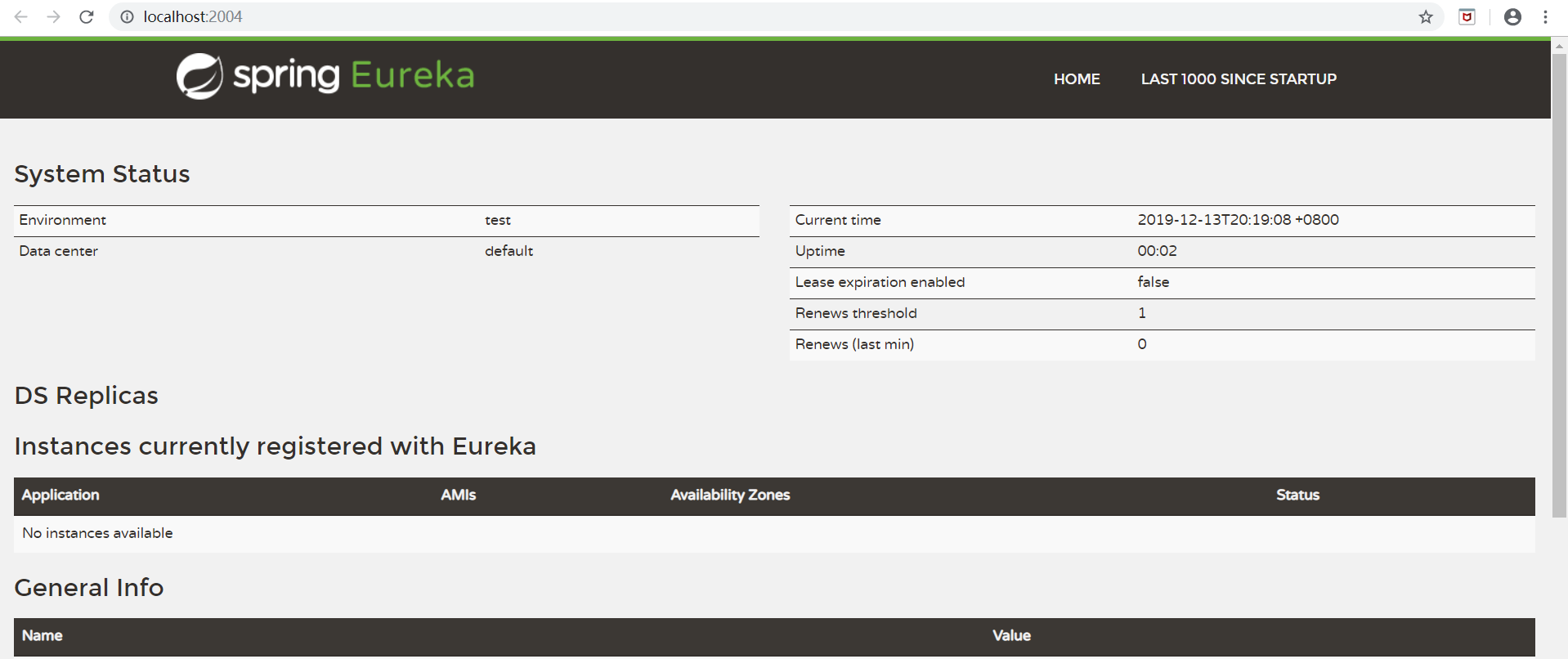Reload the page with refresh icon
1568x659 pixels.
87,16
